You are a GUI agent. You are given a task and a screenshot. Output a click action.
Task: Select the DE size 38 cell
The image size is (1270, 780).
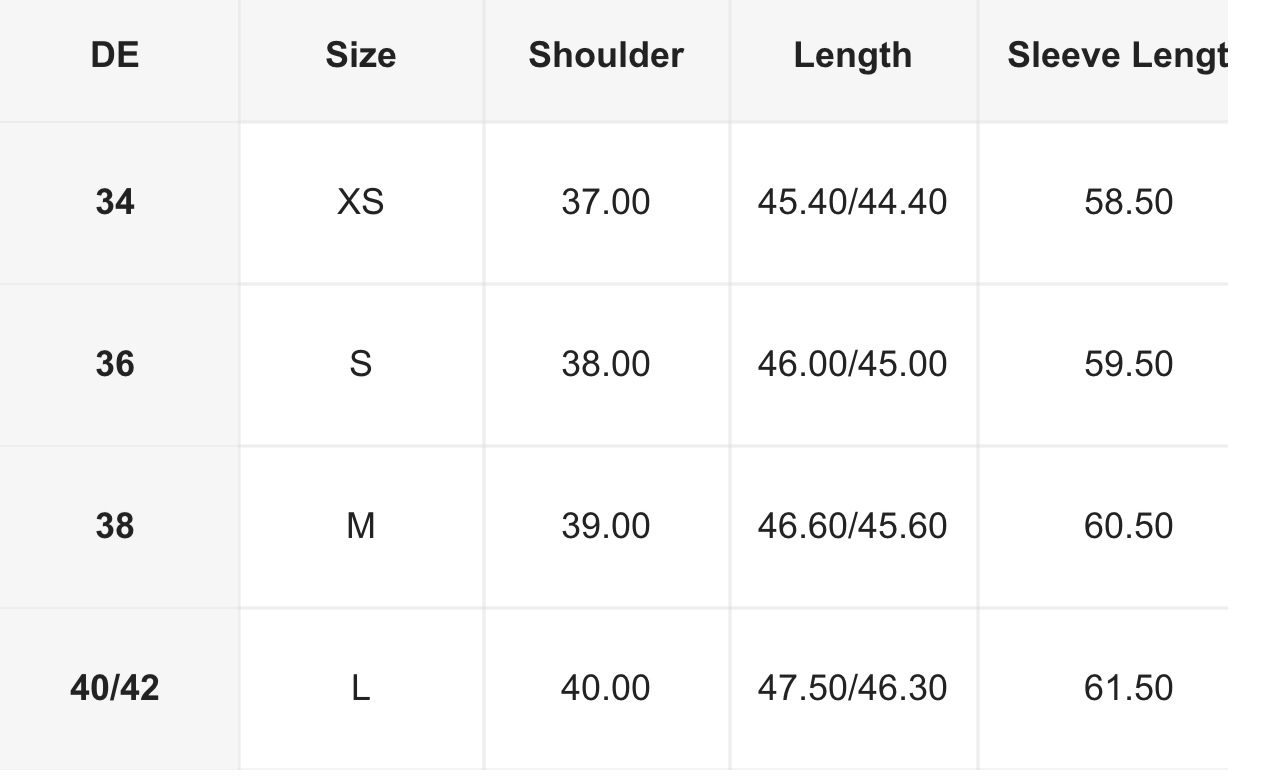pyautogui.click(x=115, y=526)
